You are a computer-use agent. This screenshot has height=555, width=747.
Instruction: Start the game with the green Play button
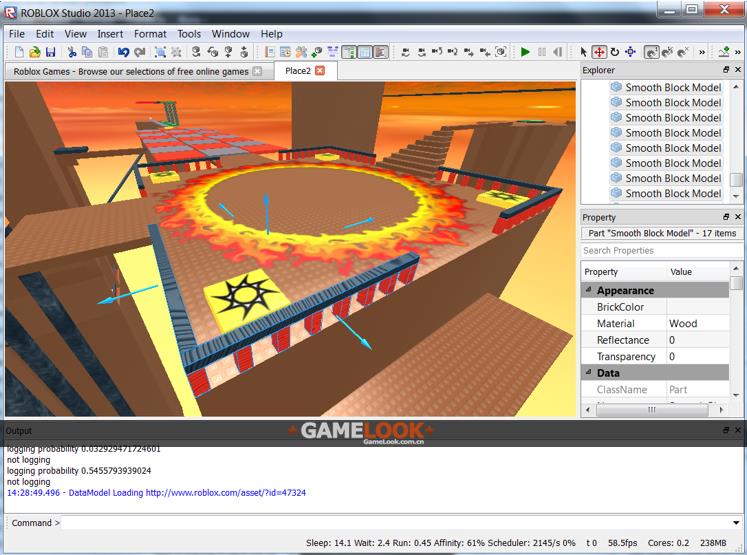click(x=525, y=52)
